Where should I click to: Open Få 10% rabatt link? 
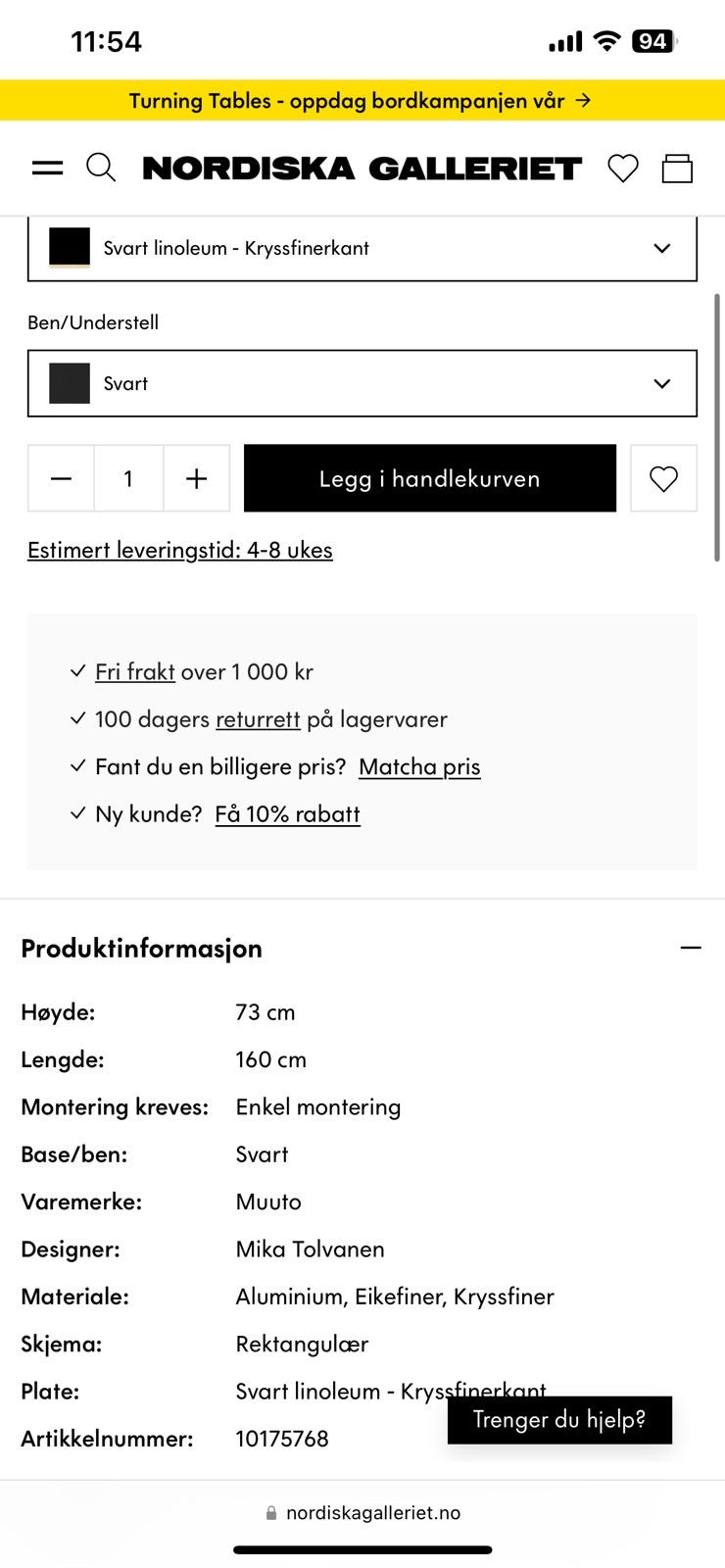coord(287,813)
